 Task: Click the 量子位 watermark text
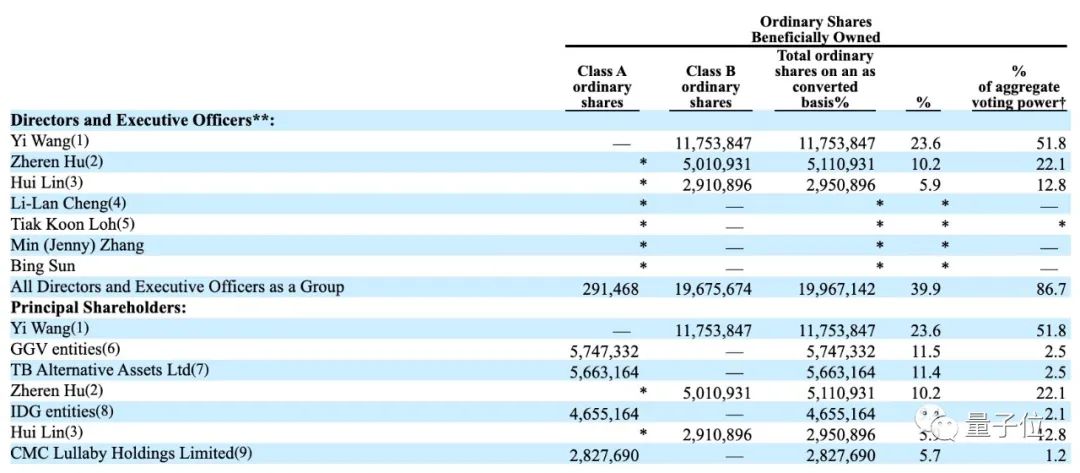1002,428
